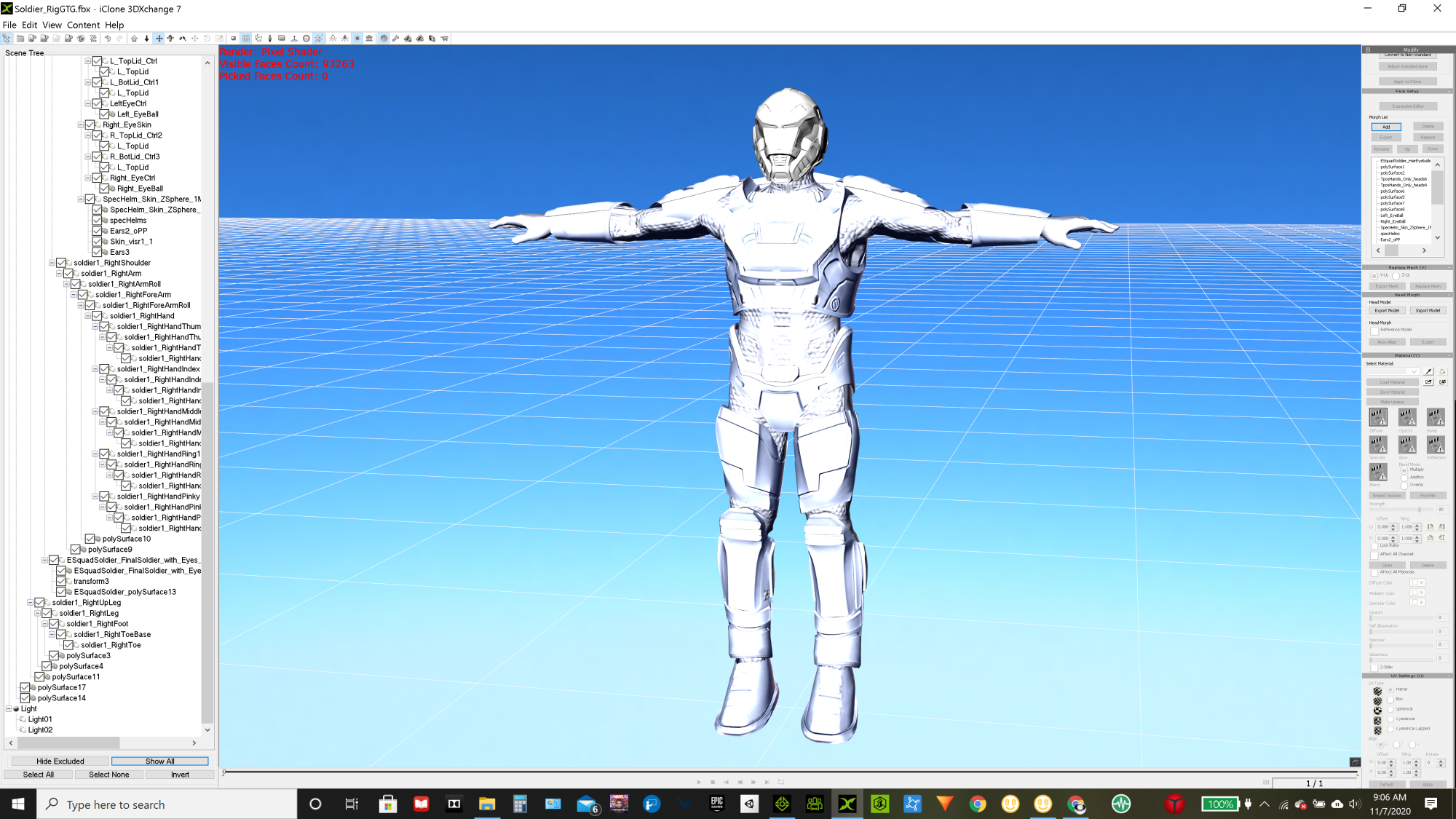Viewport: 1456px width, 819px height.
Task: Open the File menu
Action: (x=9, y=25)
